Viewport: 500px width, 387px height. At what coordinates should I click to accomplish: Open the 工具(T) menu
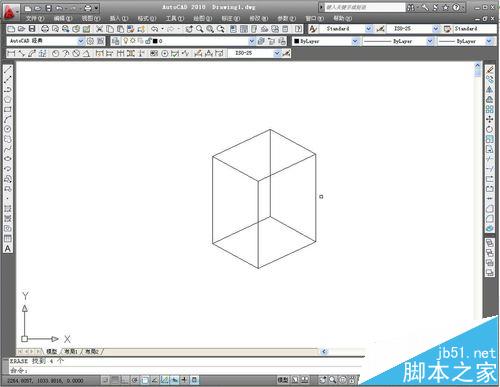pos(175,18)
